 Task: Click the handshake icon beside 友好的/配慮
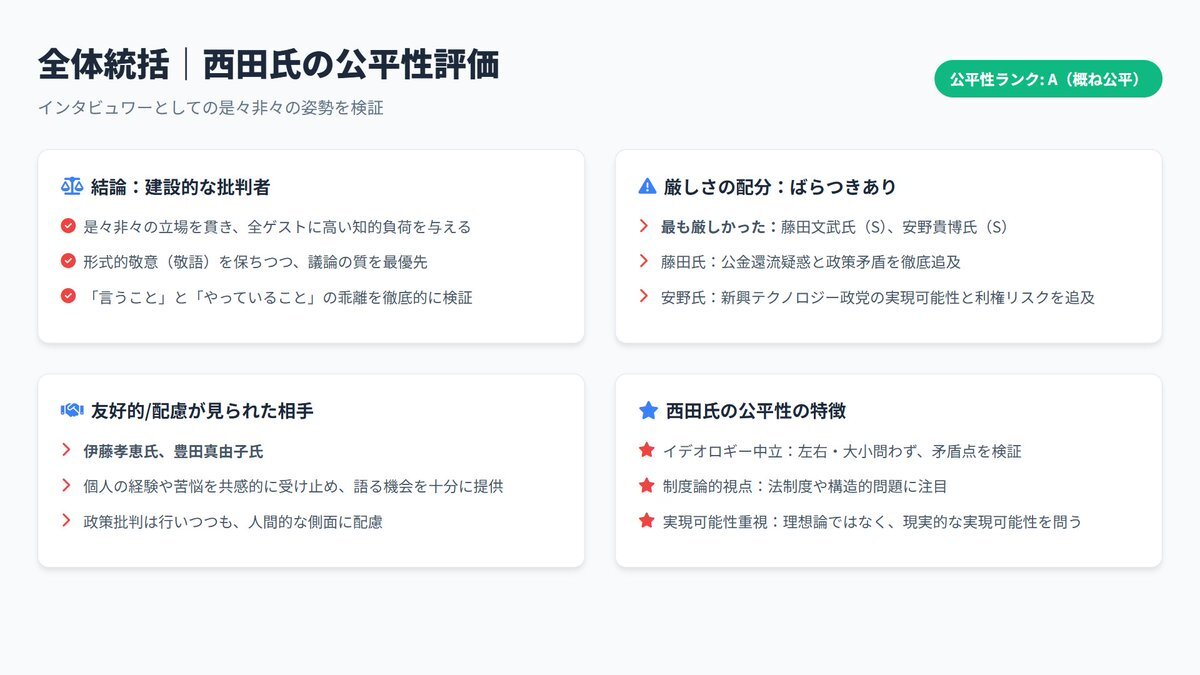72,410
